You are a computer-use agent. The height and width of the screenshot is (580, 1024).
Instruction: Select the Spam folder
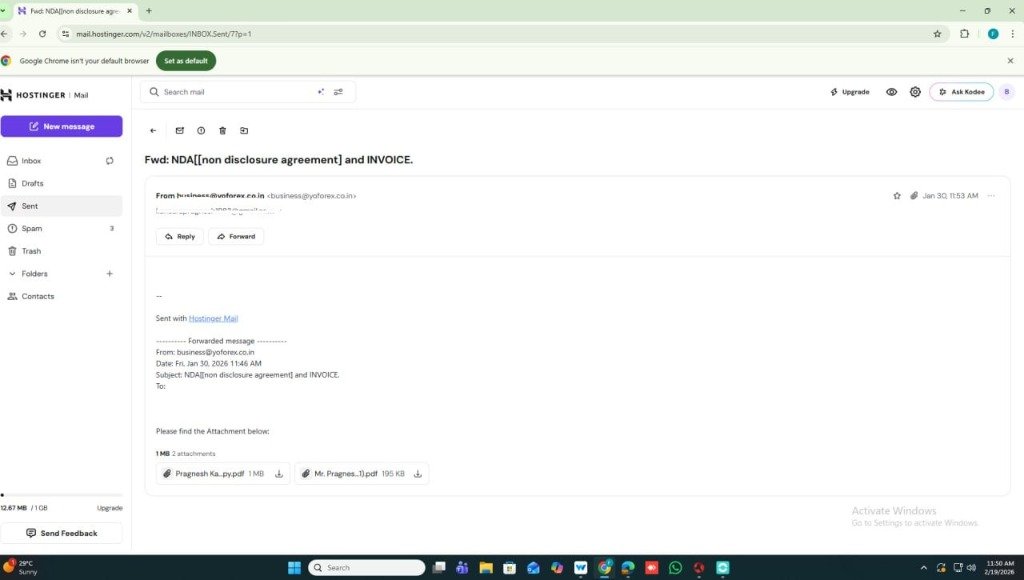pyautogui.click(x=30, y=228)
